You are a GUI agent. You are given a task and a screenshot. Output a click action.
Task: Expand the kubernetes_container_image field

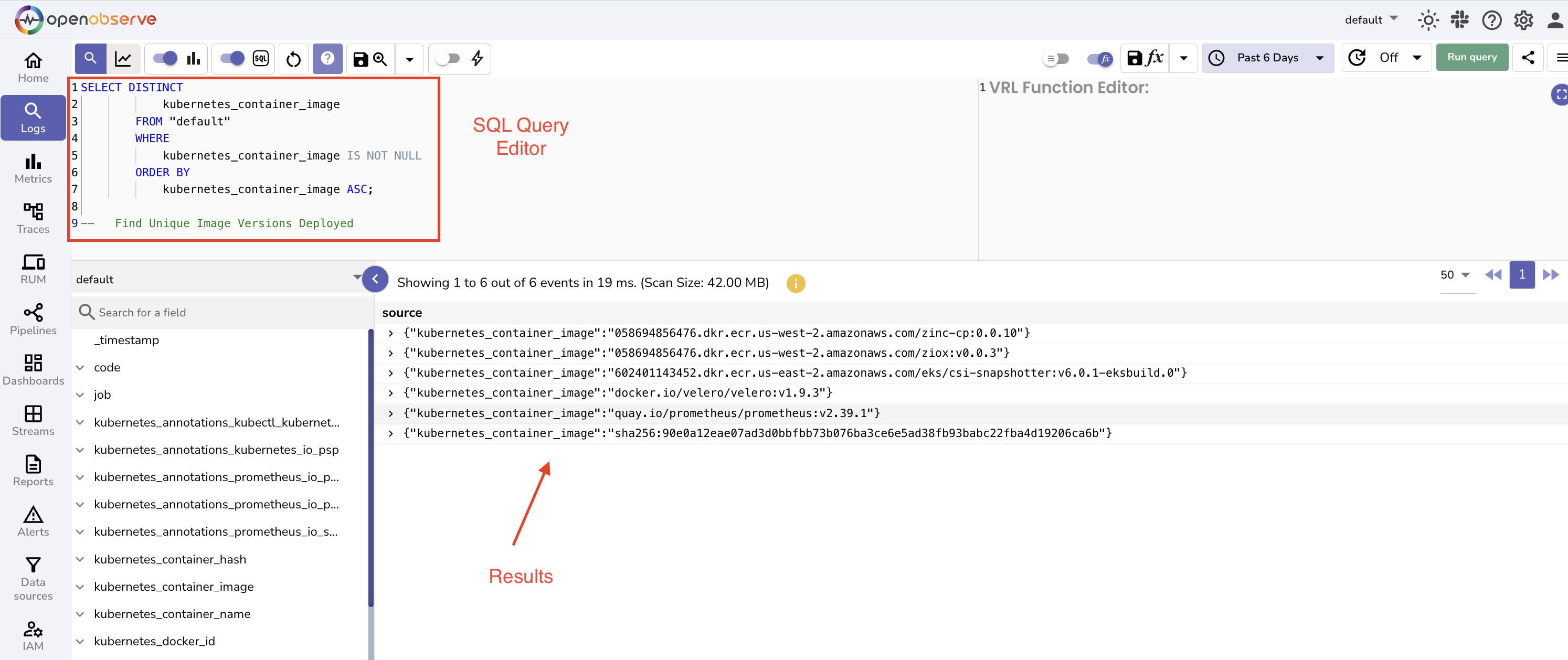click(80, 587)
